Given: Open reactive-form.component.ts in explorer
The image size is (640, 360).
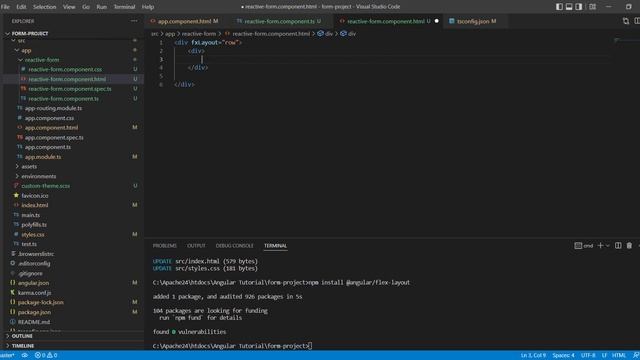Looking at the screenshot, I should 63,99.
